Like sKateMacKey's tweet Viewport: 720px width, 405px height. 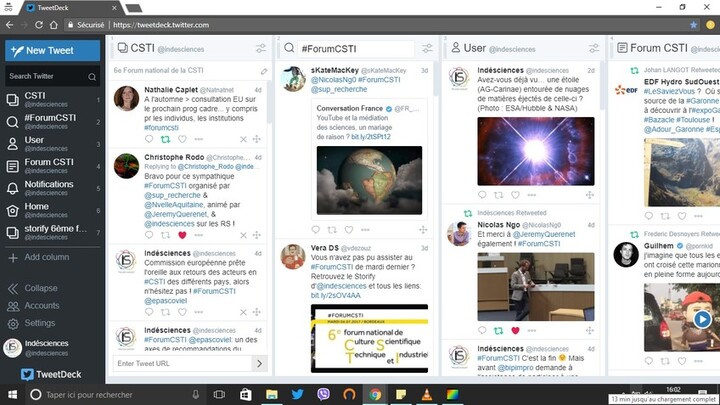pos(349,230)
